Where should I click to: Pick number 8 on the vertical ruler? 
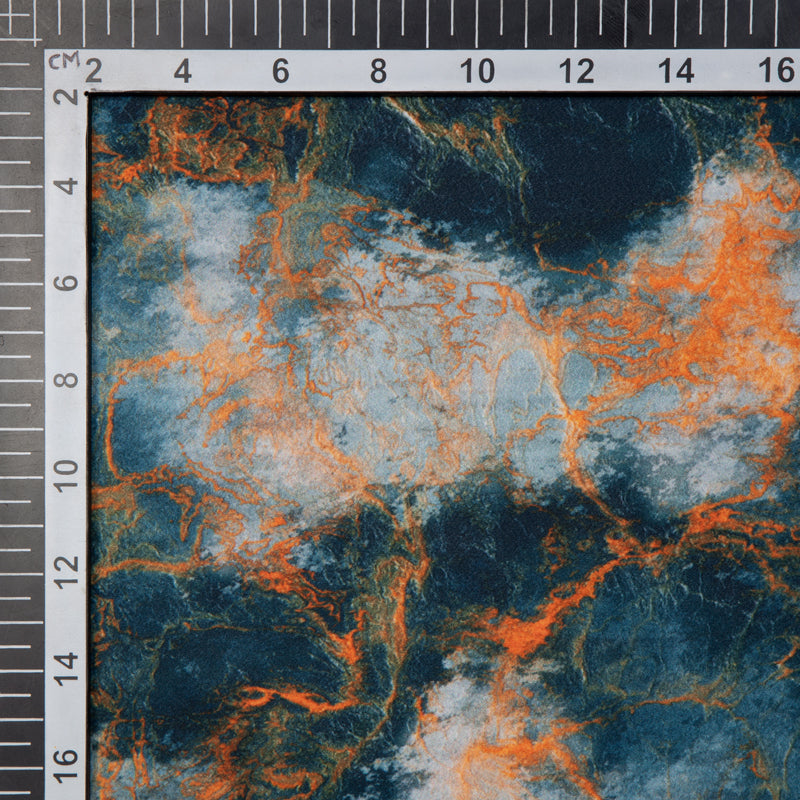click(66, 382)
